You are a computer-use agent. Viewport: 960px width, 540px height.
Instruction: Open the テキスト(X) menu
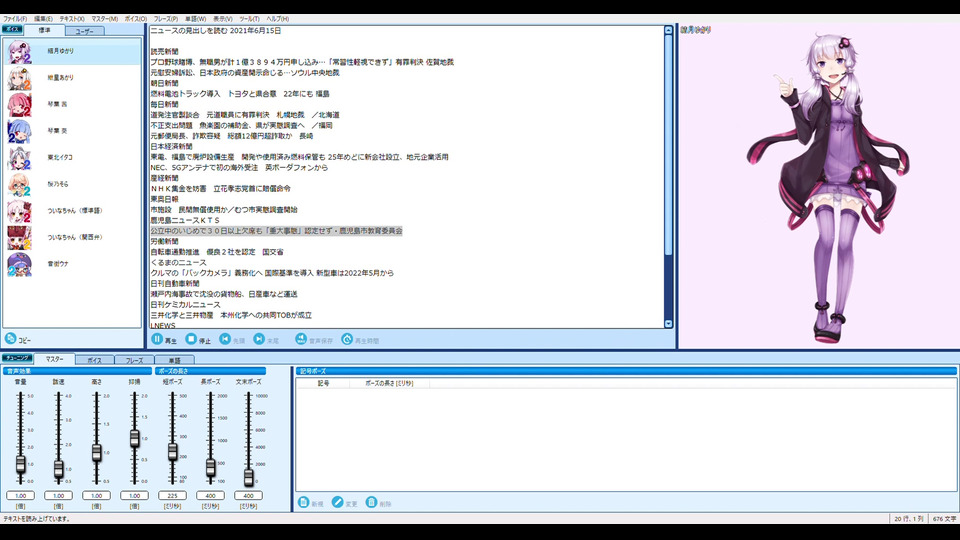pos(72,19)
